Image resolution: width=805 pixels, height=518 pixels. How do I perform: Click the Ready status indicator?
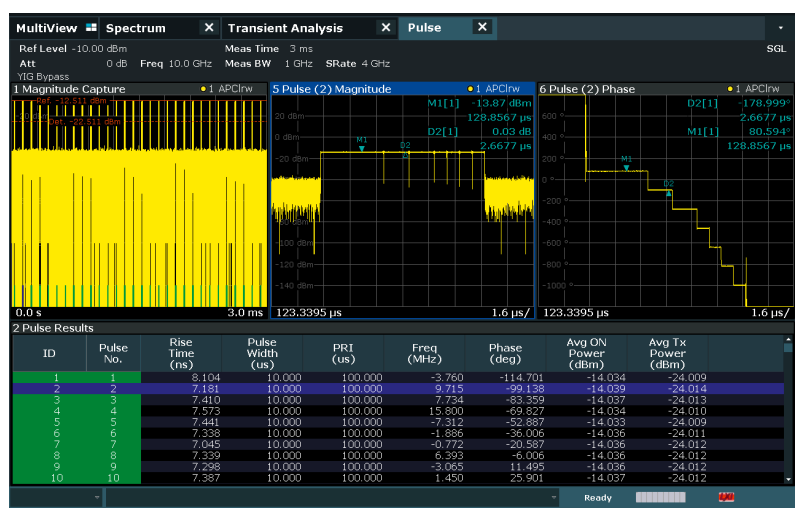(598, 497)
